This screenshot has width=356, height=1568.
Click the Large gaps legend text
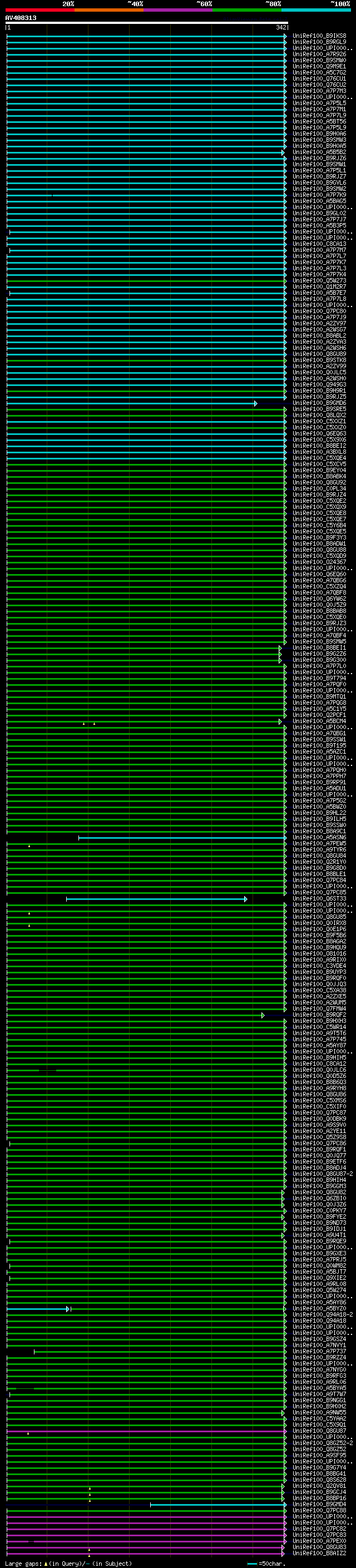click(x=68, y=1564)
